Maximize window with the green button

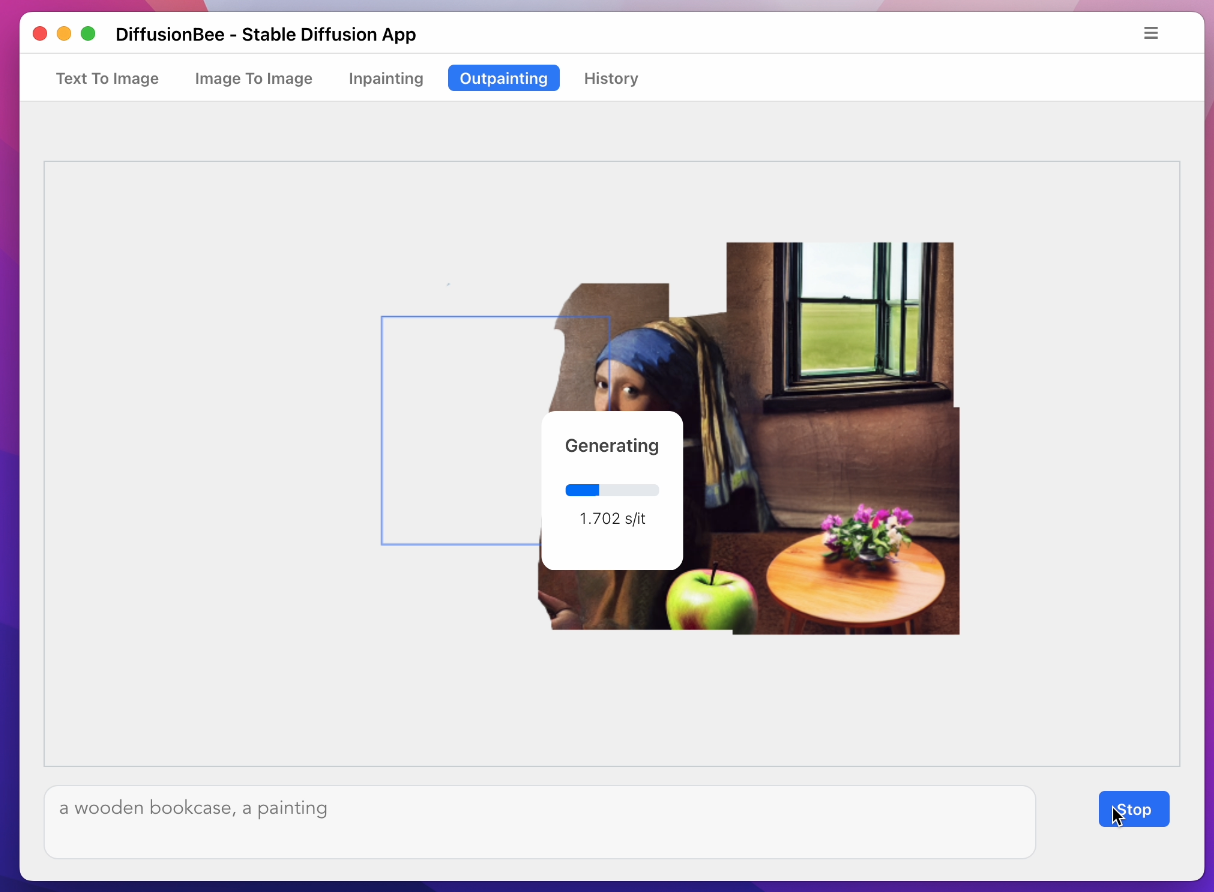click(88, 34)
